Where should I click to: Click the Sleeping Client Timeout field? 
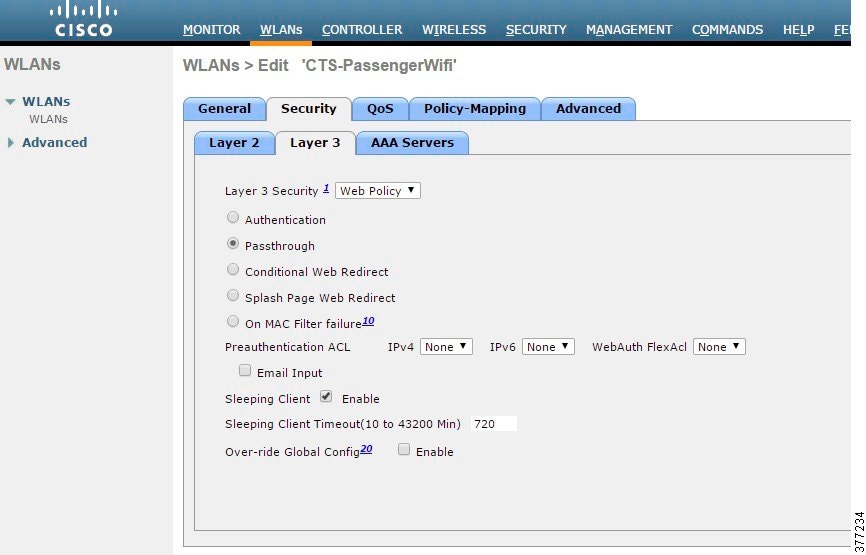pyautogui.click(x=494, y=424)
